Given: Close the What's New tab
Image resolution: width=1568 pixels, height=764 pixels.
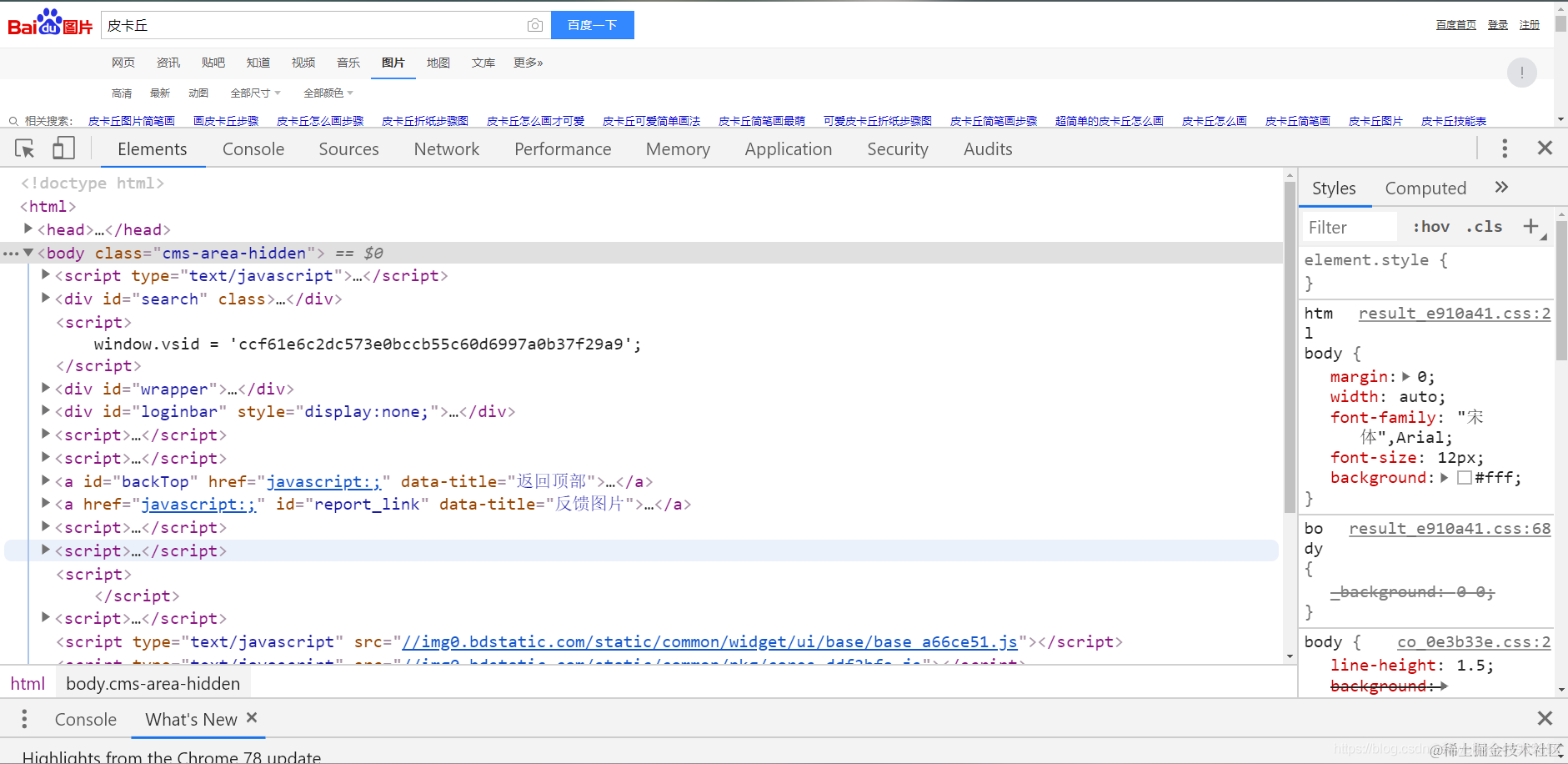Looking at the screenshot, I should click(252, 717).
